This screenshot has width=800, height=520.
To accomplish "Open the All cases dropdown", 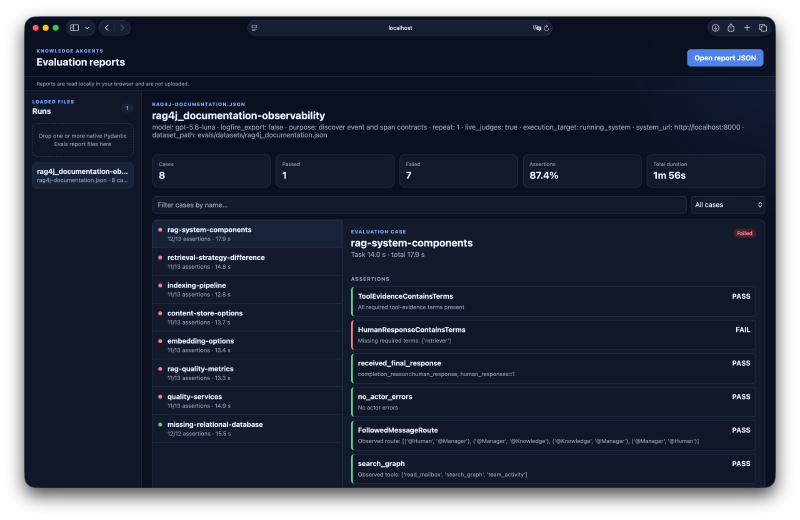I will coord(728,205).
